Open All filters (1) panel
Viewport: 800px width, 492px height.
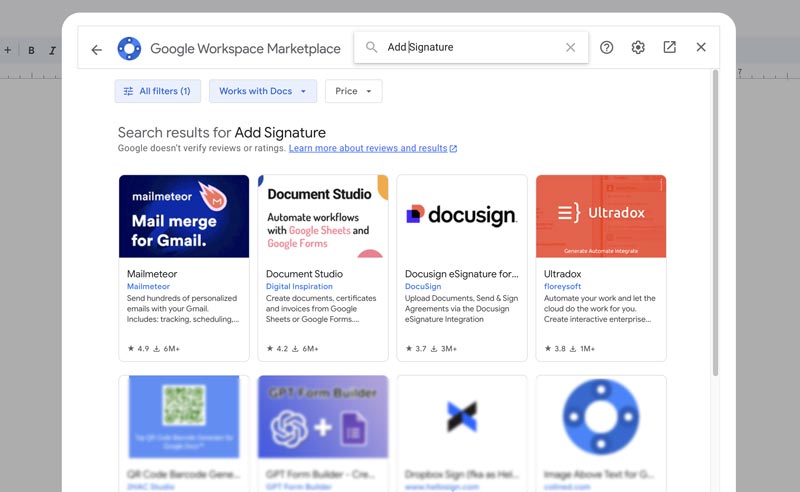pos(158,91)
